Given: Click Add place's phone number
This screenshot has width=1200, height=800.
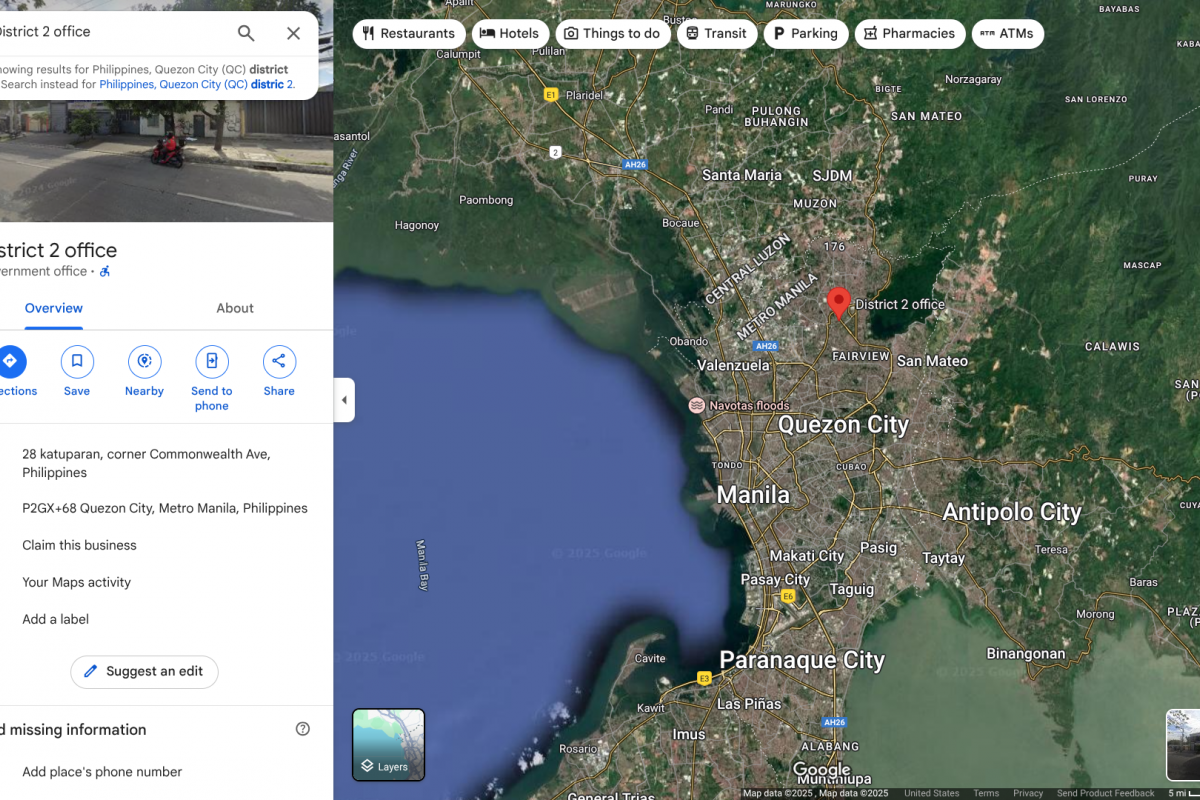Looking at the screenshot, I should tap(102, 772).
